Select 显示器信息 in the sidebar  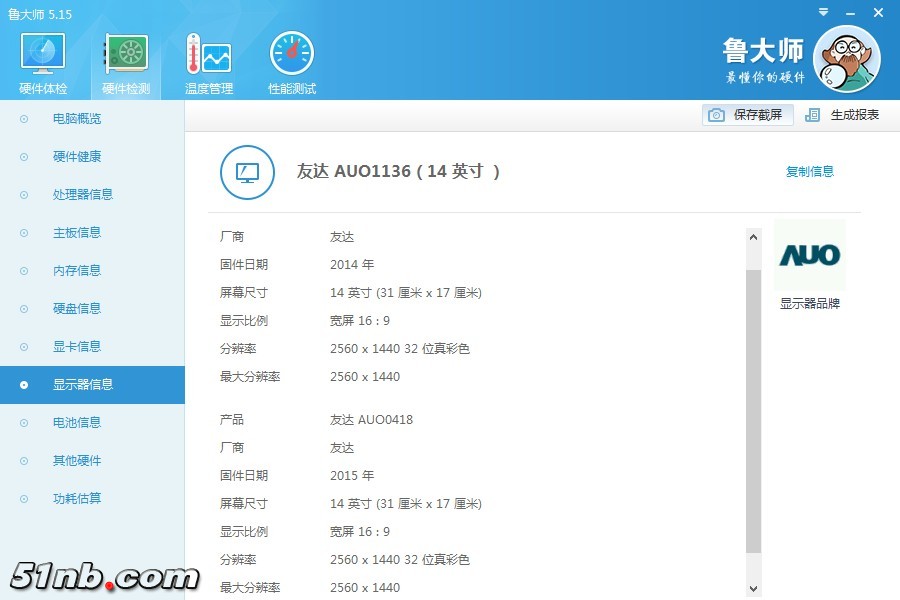(x=92, y=385)
